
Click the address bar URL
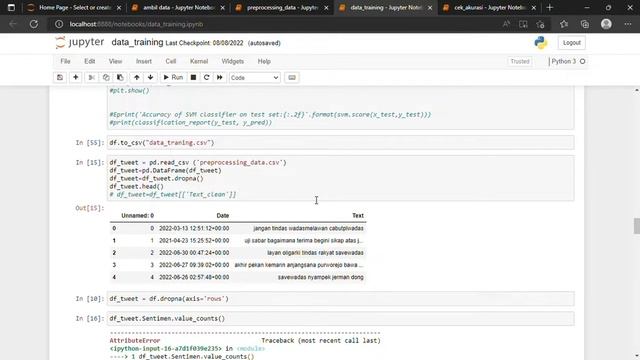click(136, 24)
